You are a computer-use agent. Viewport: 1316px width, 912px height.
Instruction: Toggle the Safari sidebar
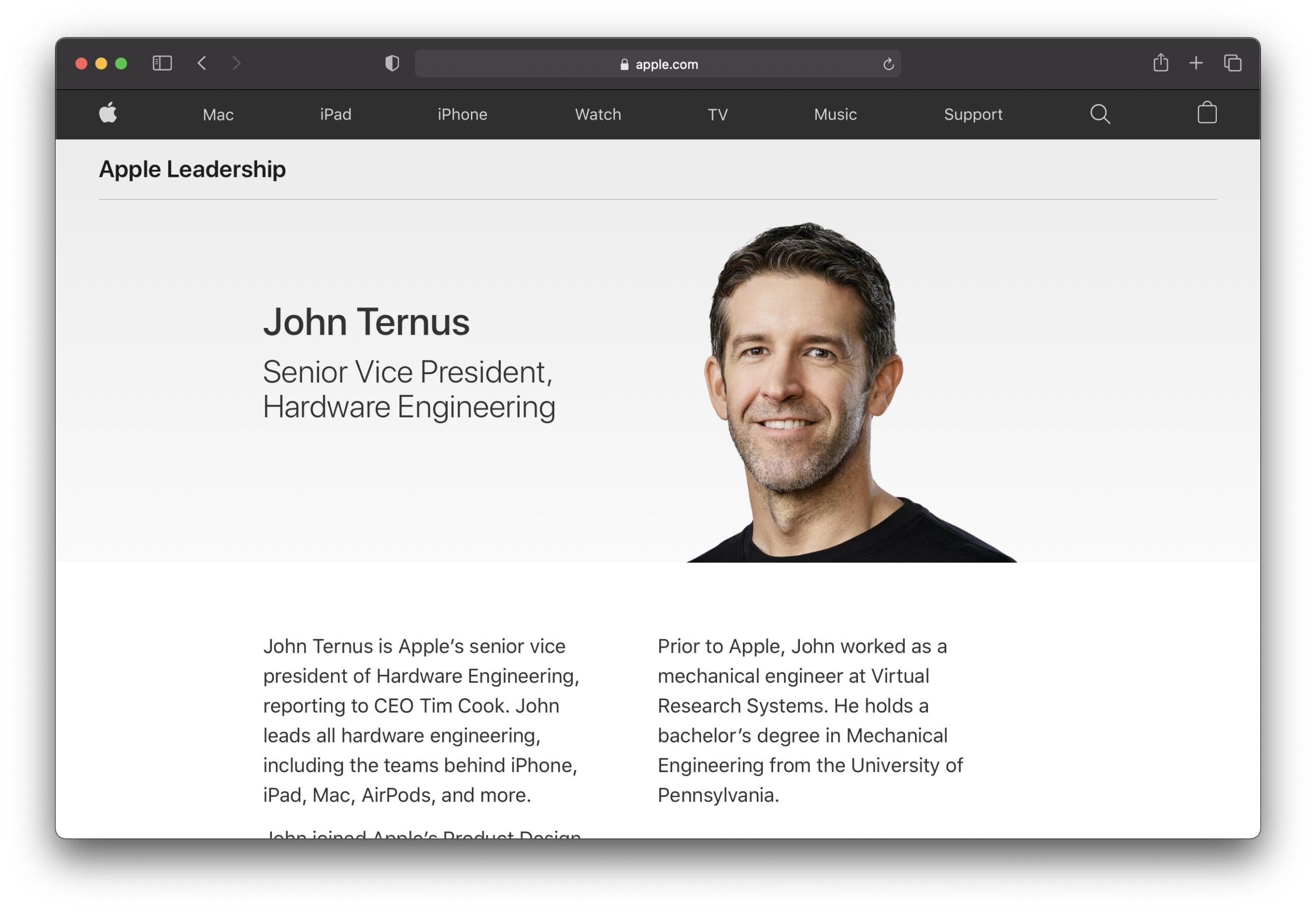pyautogui.click(x=162, y=63)
